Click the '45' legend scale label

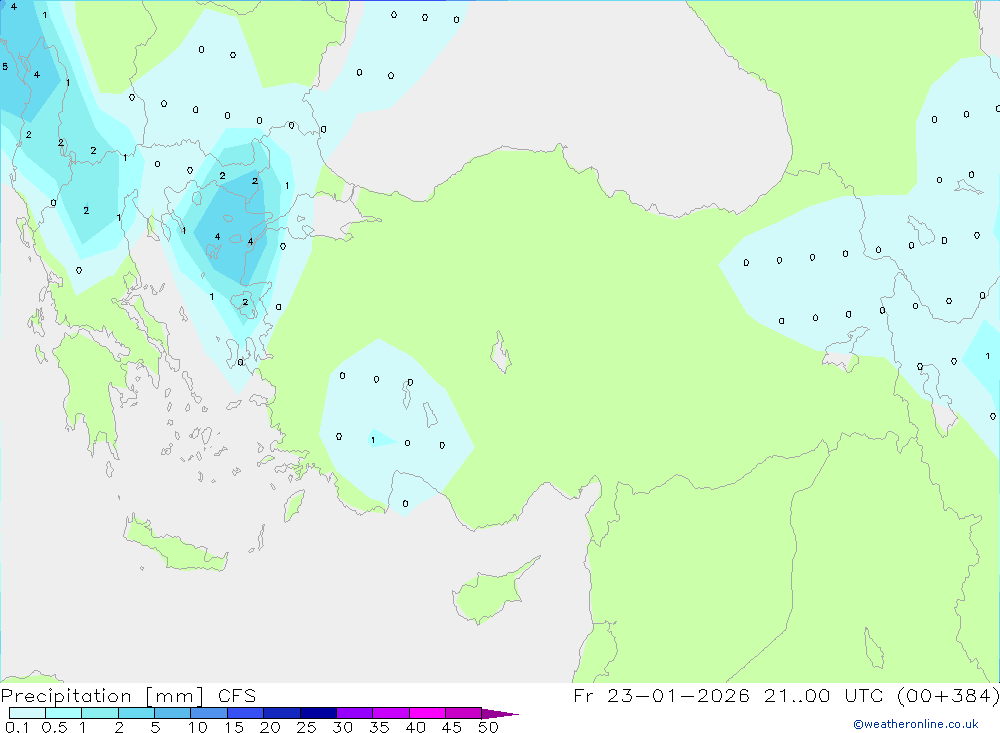coord(452,727)
